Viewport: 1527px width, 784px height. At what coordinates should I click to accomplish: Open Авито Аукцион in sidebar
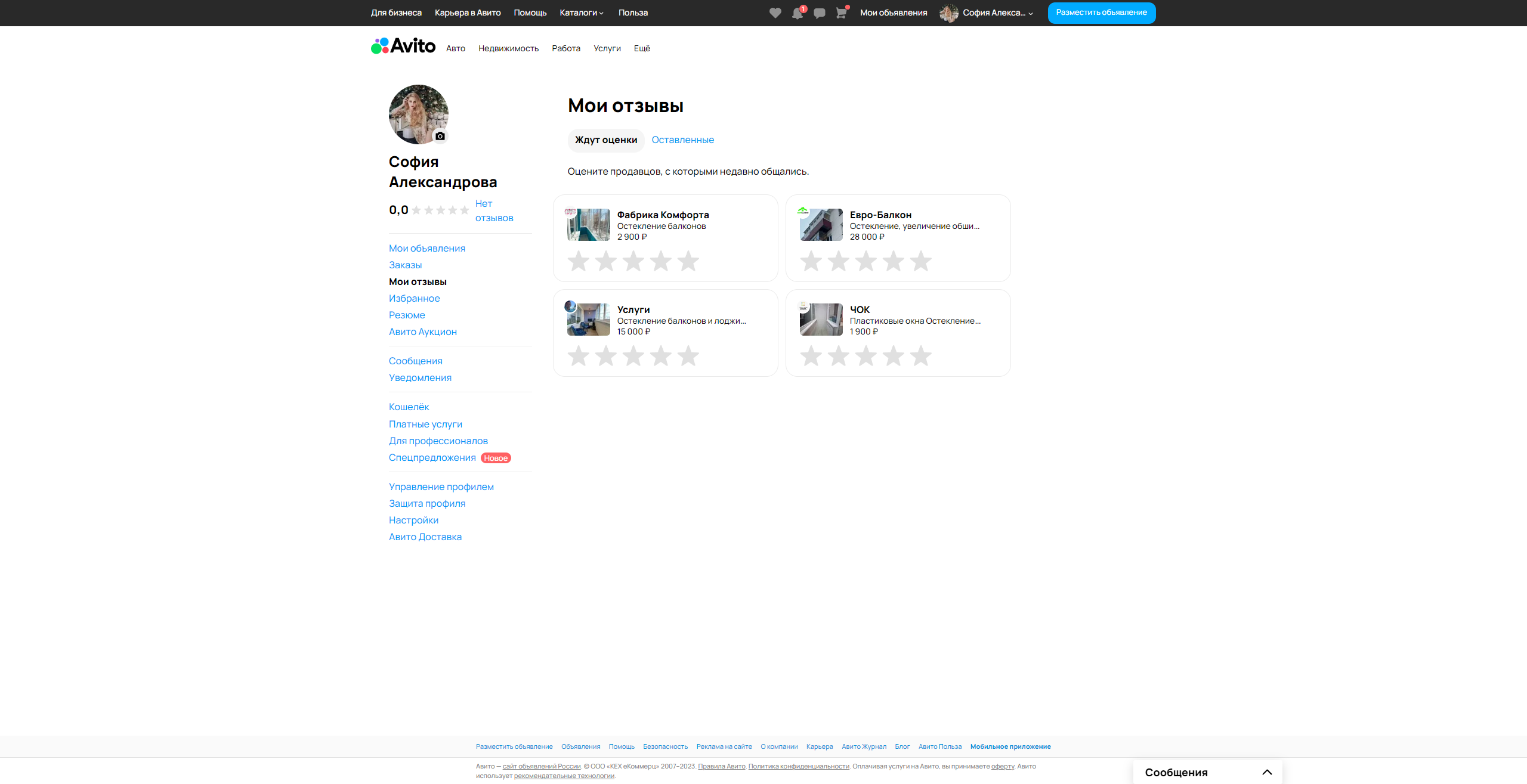click(x=423, y=331)
